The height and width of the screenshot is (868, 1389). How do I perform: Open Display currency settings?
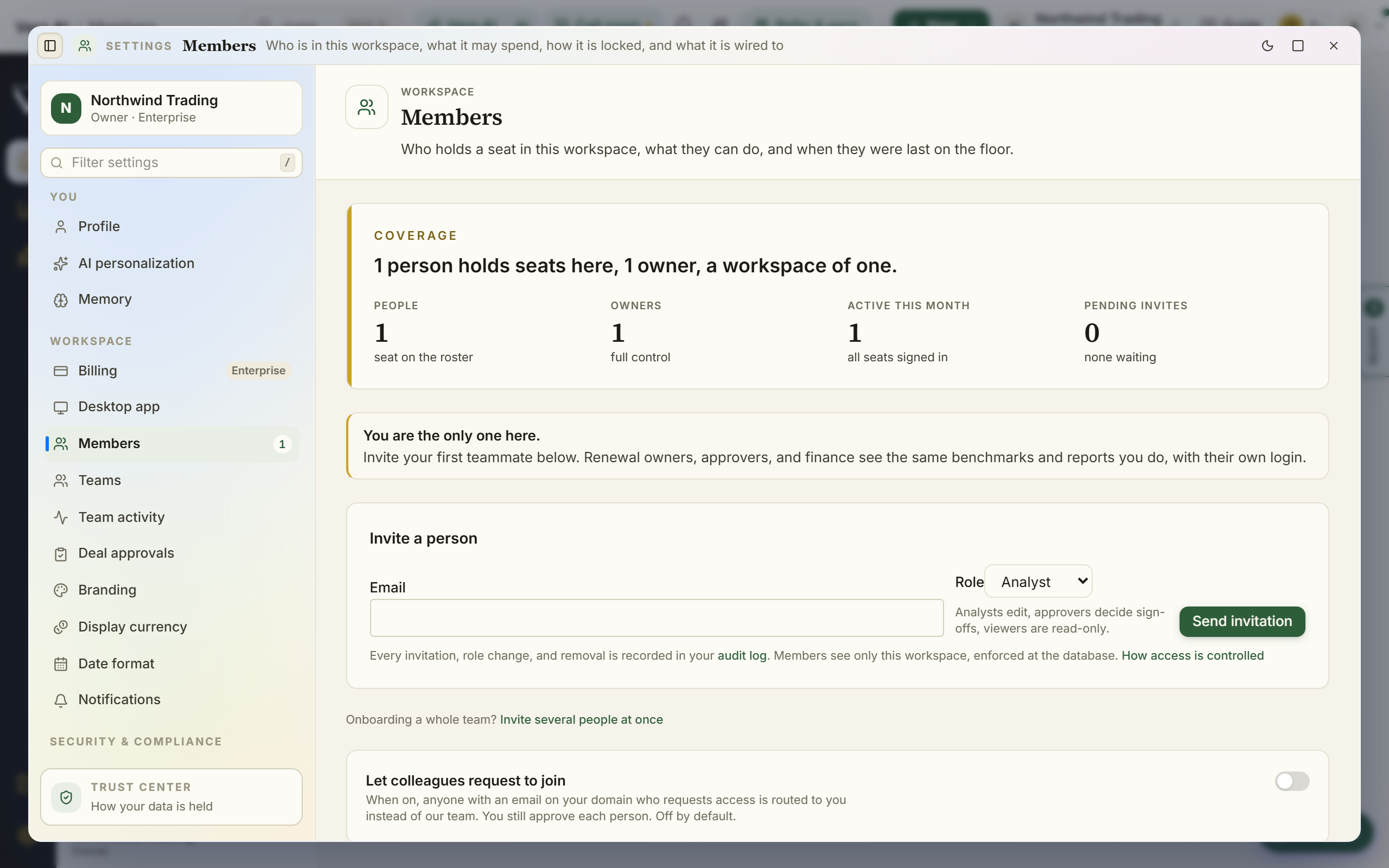pyautogui.click(x=172, y=627)
